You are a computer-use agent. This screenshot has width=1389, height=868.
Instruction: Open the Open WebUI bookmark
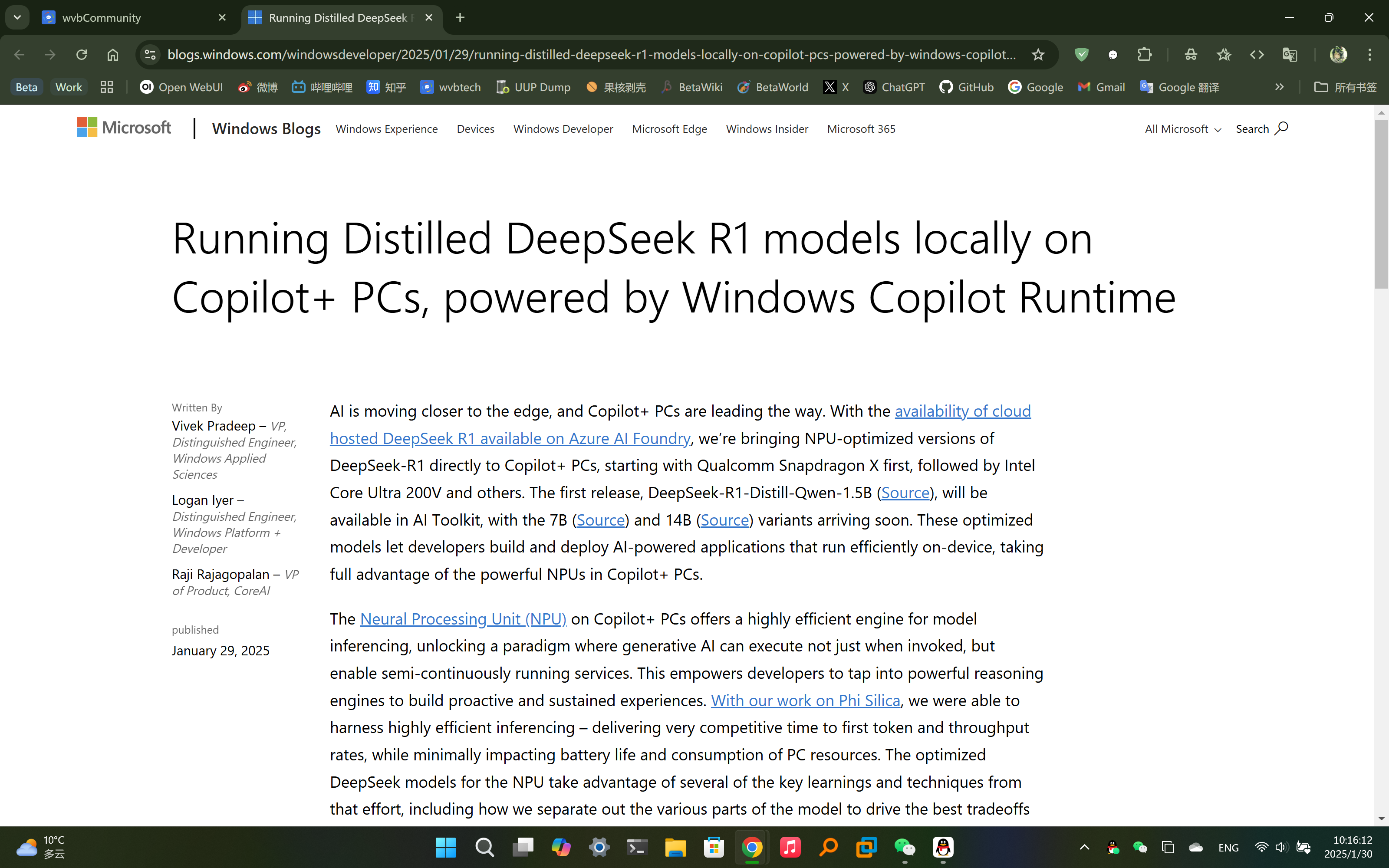tap(181, 87)
